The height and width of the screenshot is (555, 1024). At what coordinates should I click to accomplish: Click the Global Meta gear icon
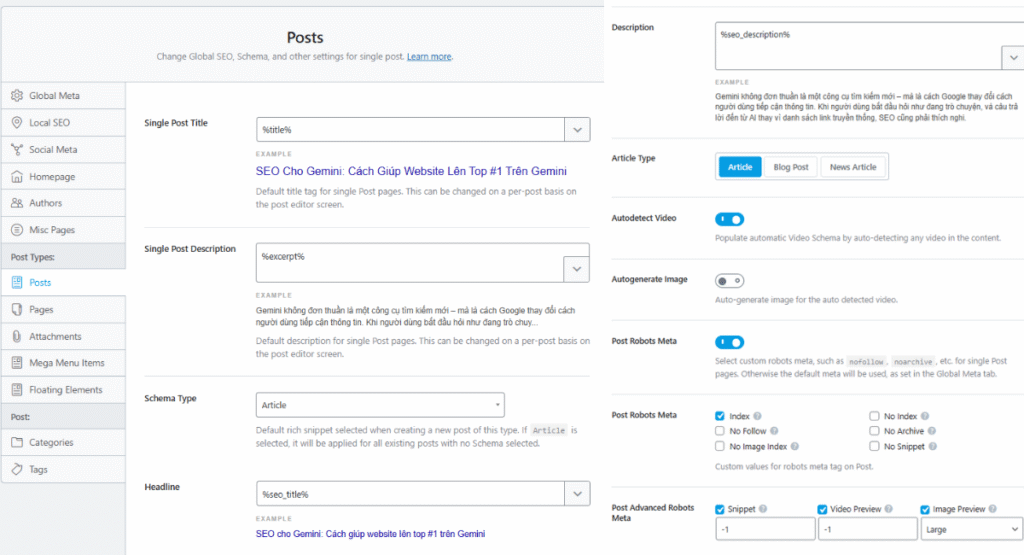coord(17,96)
